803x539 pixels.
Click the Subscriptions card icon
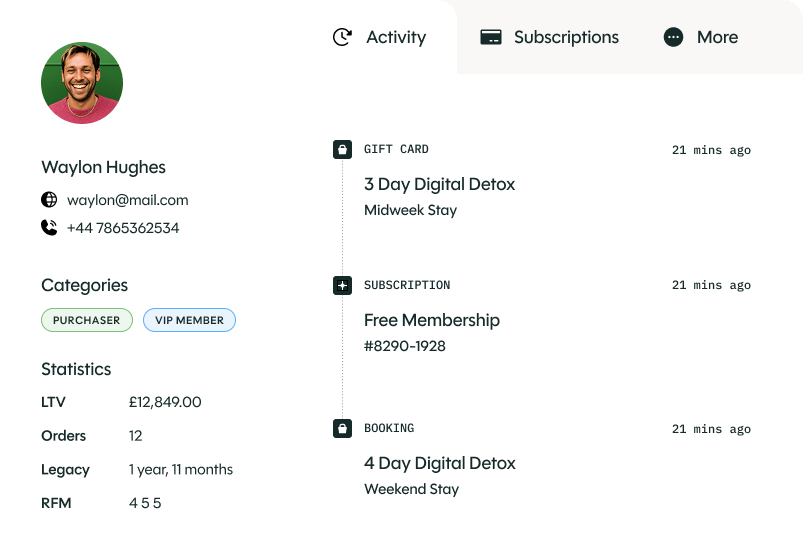tap(490, 37)
